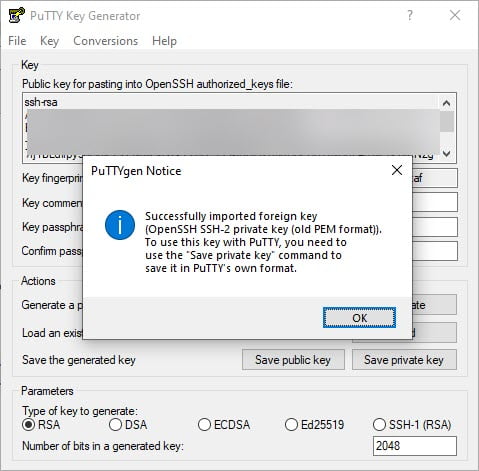Select the Ed25519 key type

point(314,425)
